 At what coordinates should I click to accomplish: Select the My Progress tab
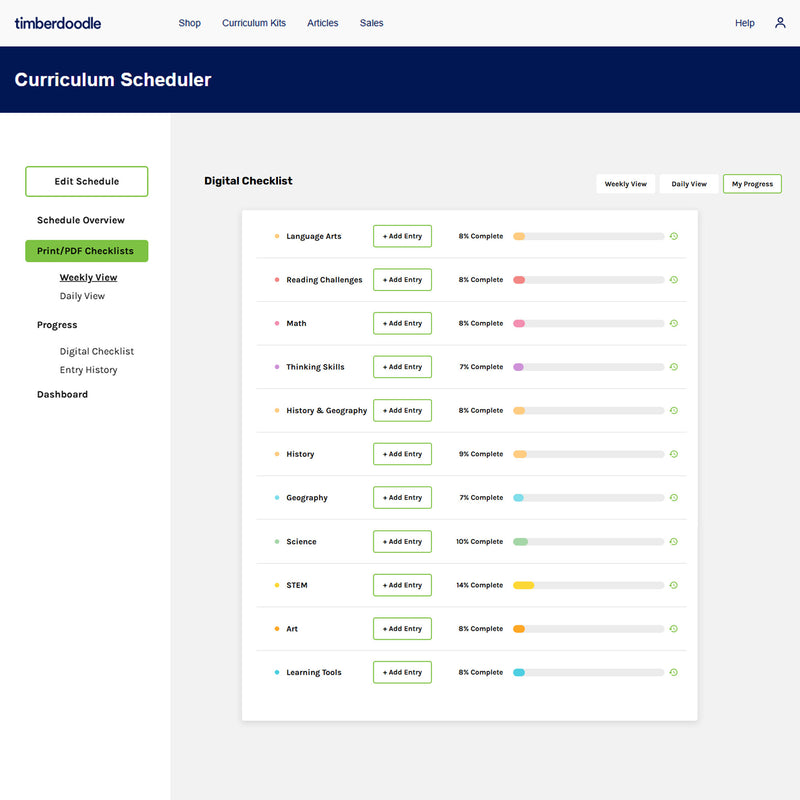(752, 184)
